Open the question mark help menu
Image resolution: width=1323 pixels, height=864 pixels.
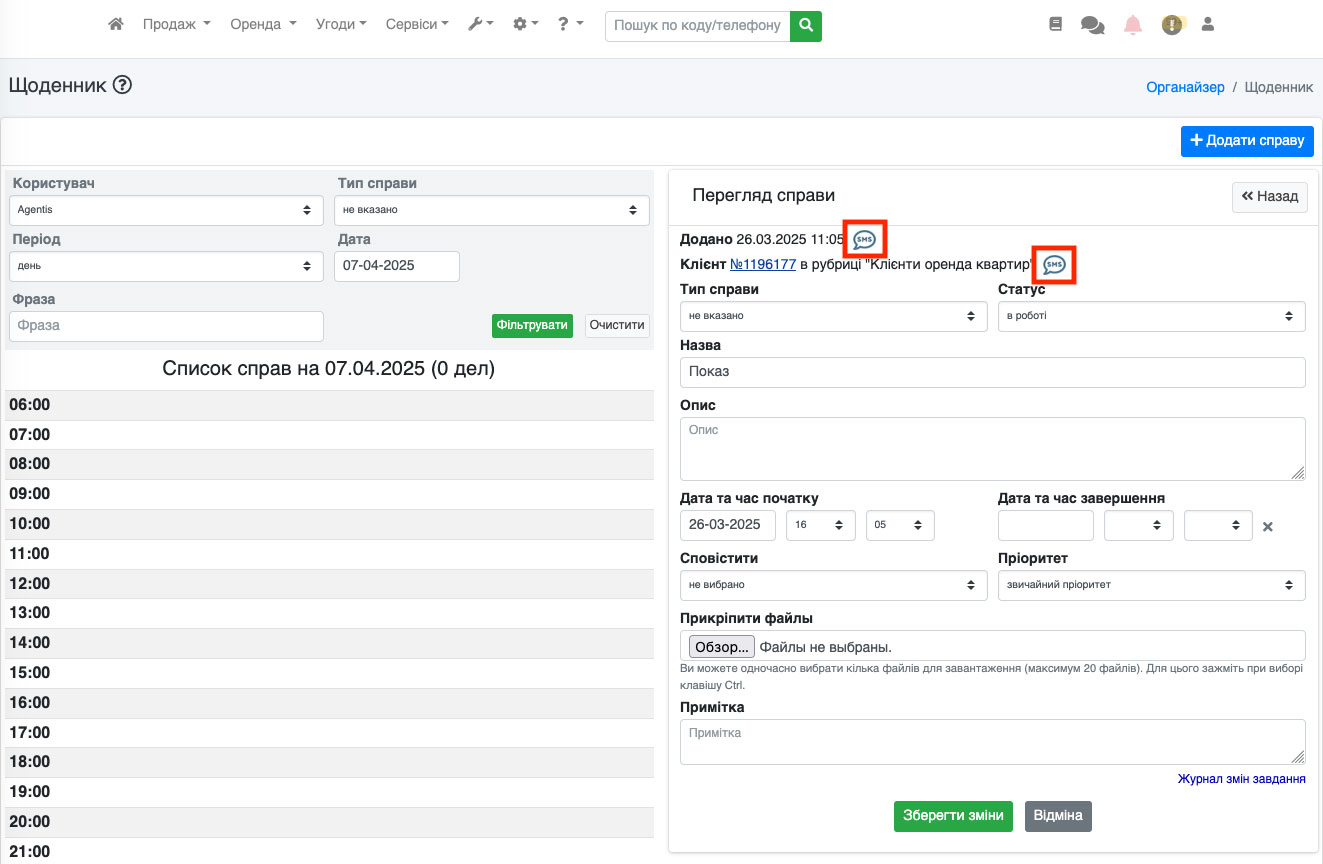570,25
